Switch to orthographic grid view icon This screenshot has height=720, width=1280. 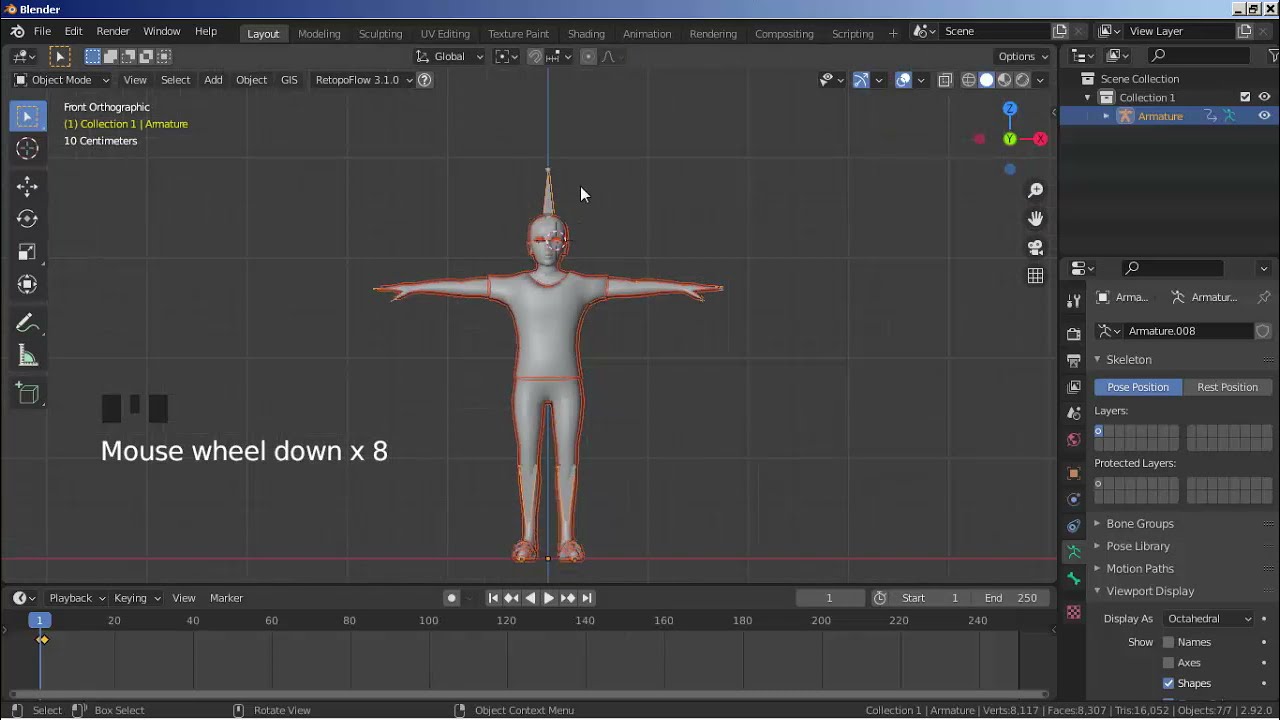[1035, 276]
